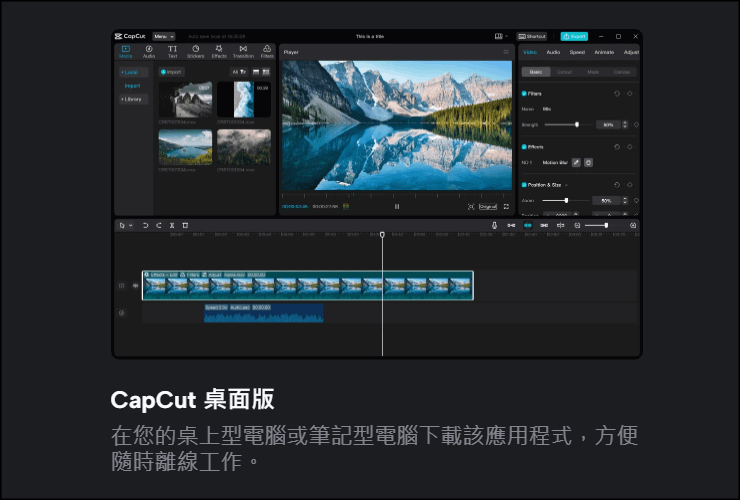Open the Menu dropdown
This screenshot has width=740, height=500.
tap(164, 36)
